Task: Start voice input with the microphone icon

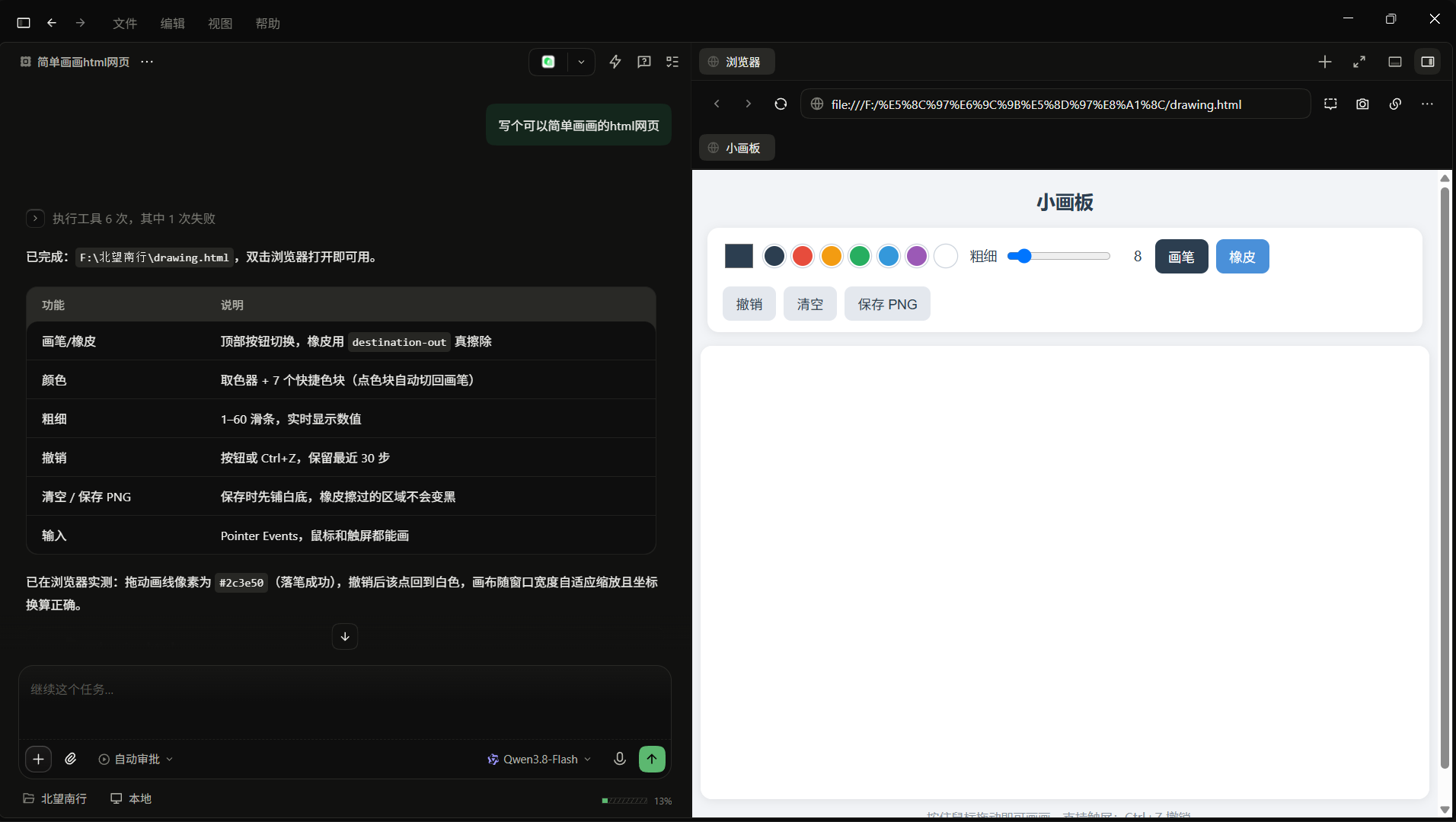Action: point(620,759)
